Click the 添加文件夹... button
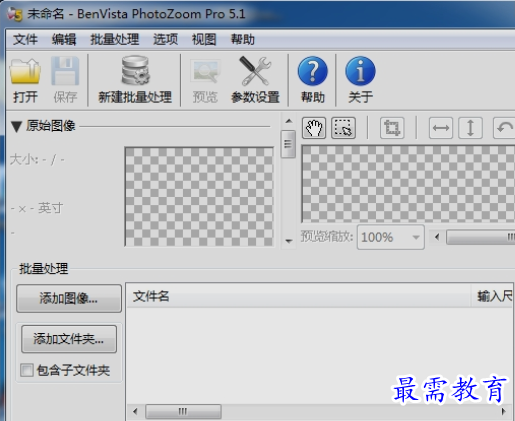Viewport: 515px width, 421px height. click(x=69, y=339)
